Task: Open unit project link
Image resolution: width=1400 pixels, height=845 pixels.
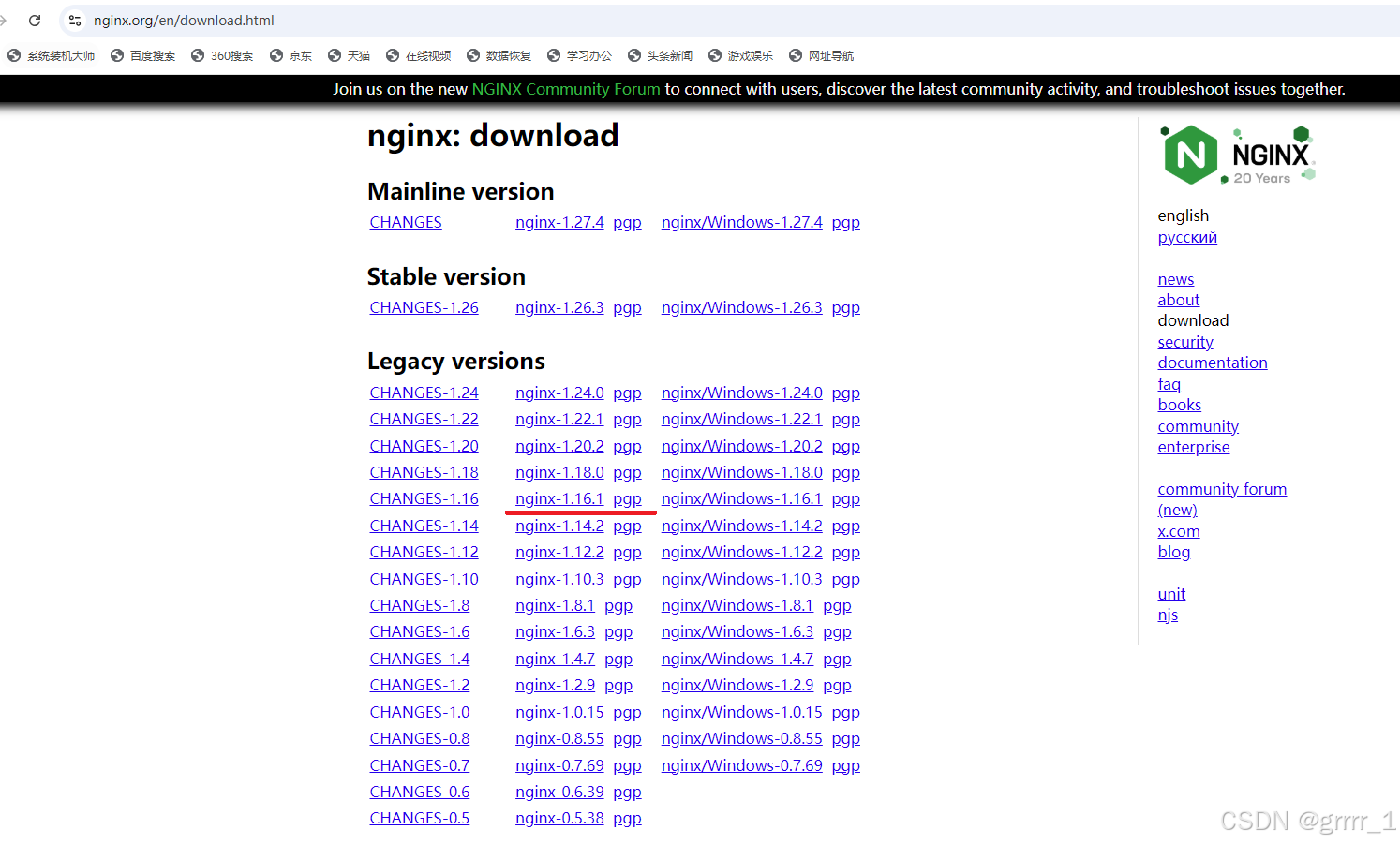Action: coord(1171,594)
